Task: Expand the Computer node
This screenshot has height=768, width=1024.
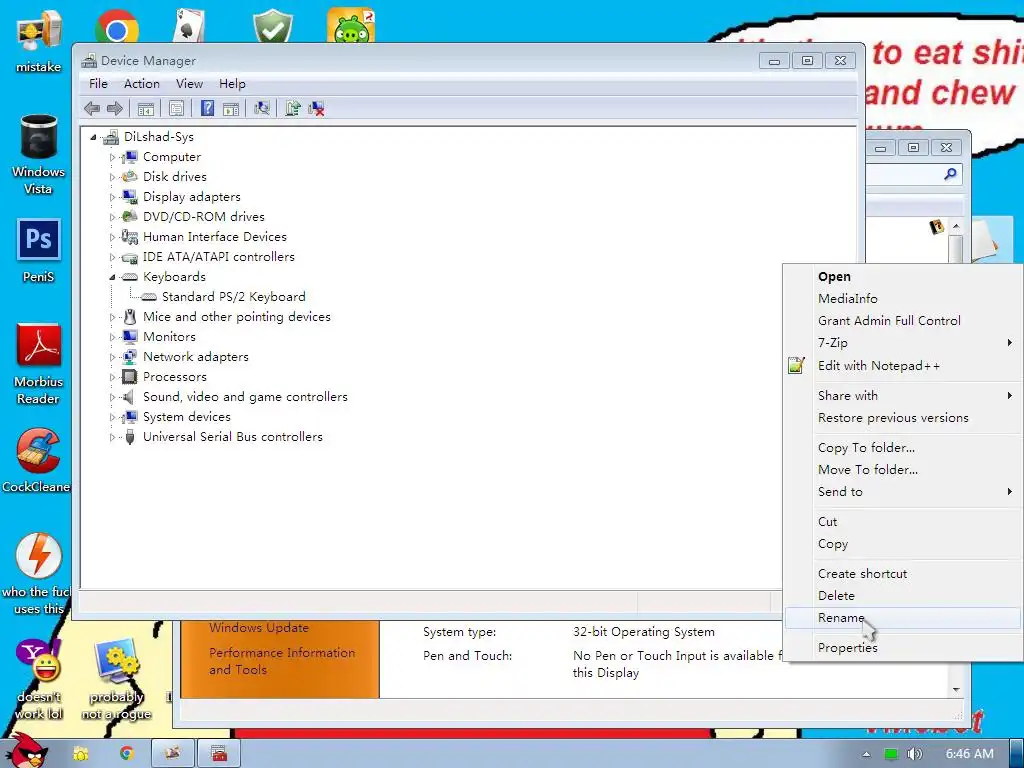Action: tap(112, 157)
